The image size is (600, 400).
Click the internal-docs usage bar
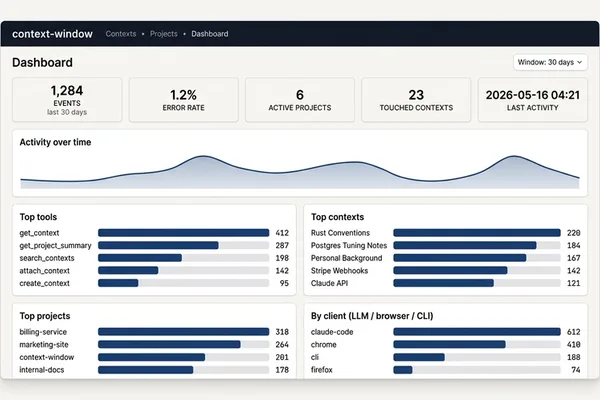click(x=183, y=370)
